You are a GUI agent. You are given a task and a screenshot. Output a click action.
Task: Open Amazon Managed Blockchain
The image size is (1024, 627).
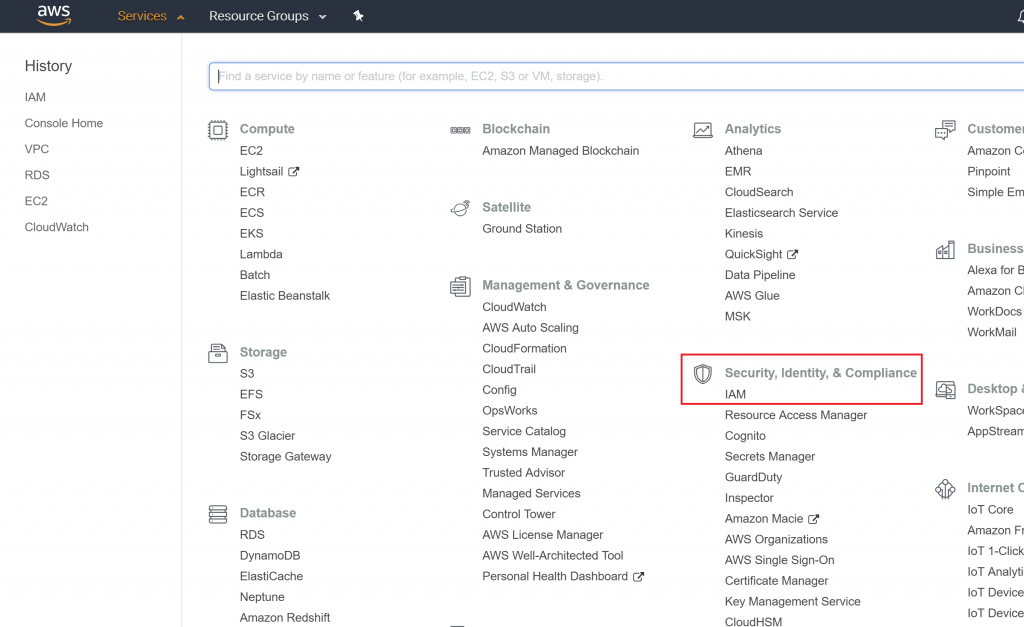[x=560, y=150]
